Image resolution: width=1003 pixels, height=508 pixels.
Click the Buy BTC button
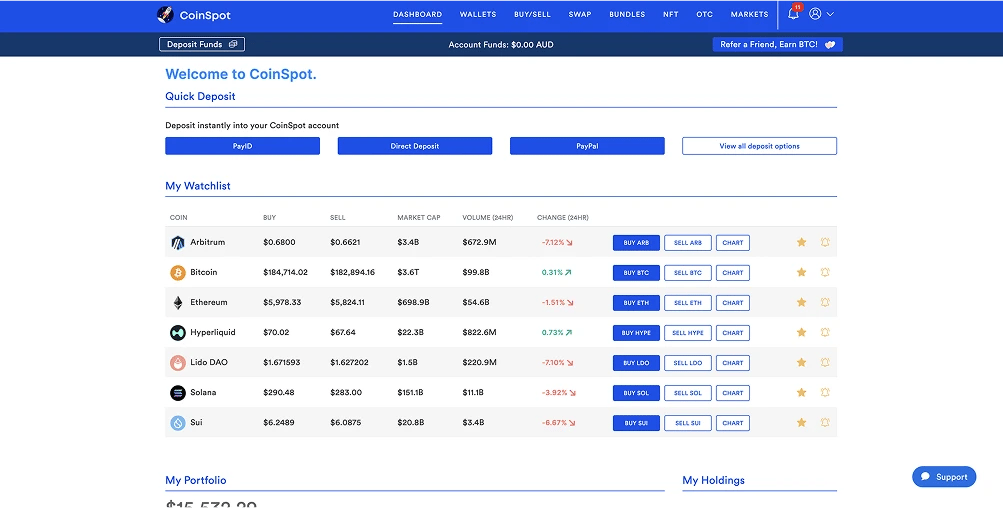[x=636, y=273]
